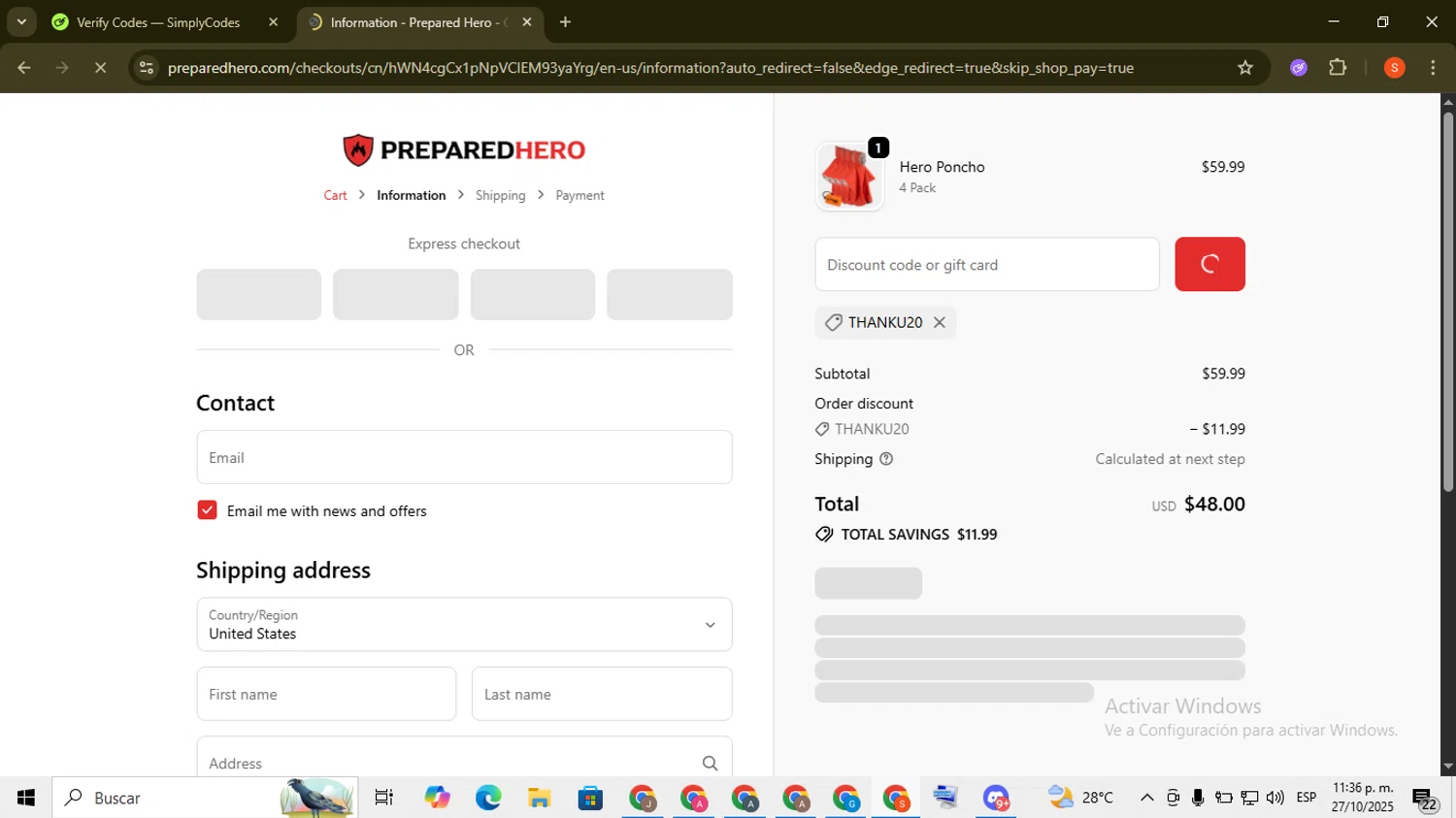Open the weather widget showing 28°C
The height and width of the screenshot is (818, 1456).
(x=1080, y=798)
